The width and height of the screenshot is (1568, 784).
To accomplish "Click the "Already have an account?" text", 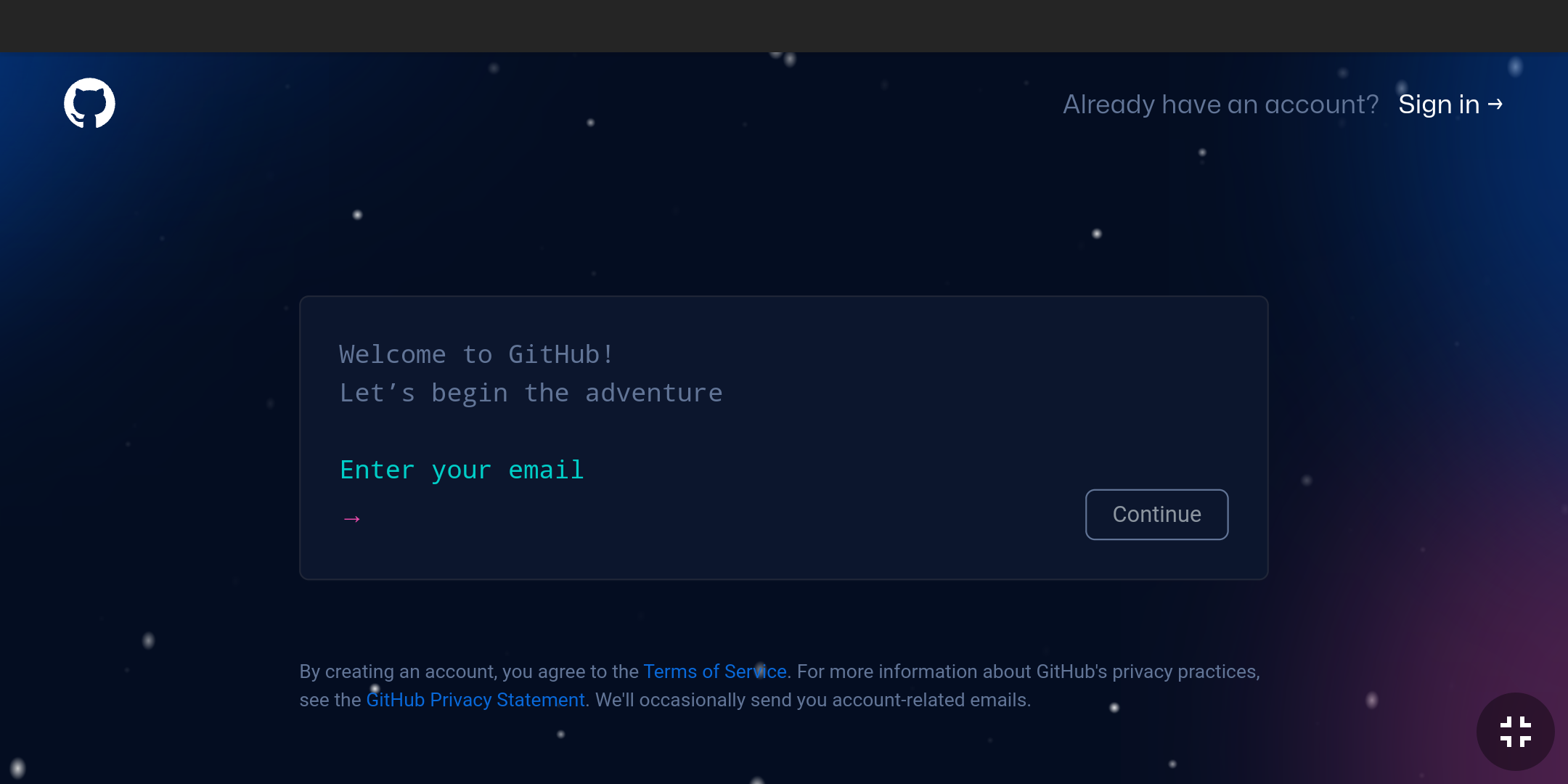I will (1220, 105).
